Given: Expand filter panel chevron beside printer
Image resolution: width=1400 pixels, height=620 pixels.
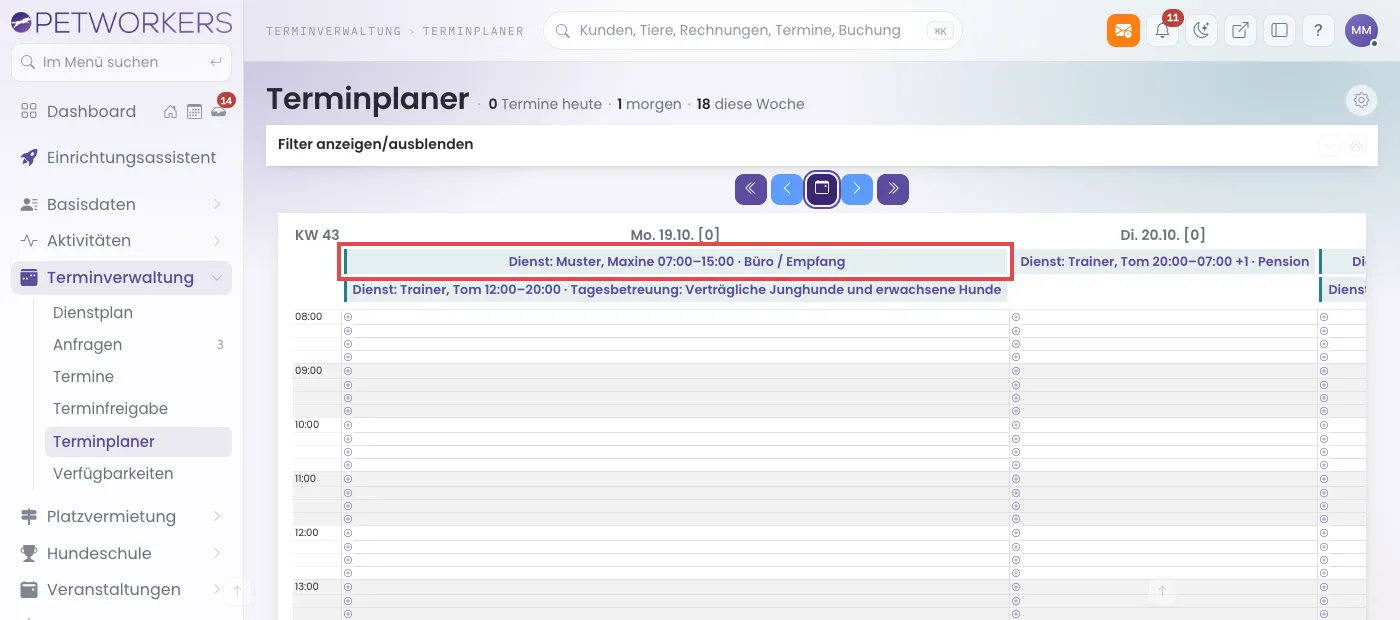Looking at the screenshot, I should point(1329,145).
